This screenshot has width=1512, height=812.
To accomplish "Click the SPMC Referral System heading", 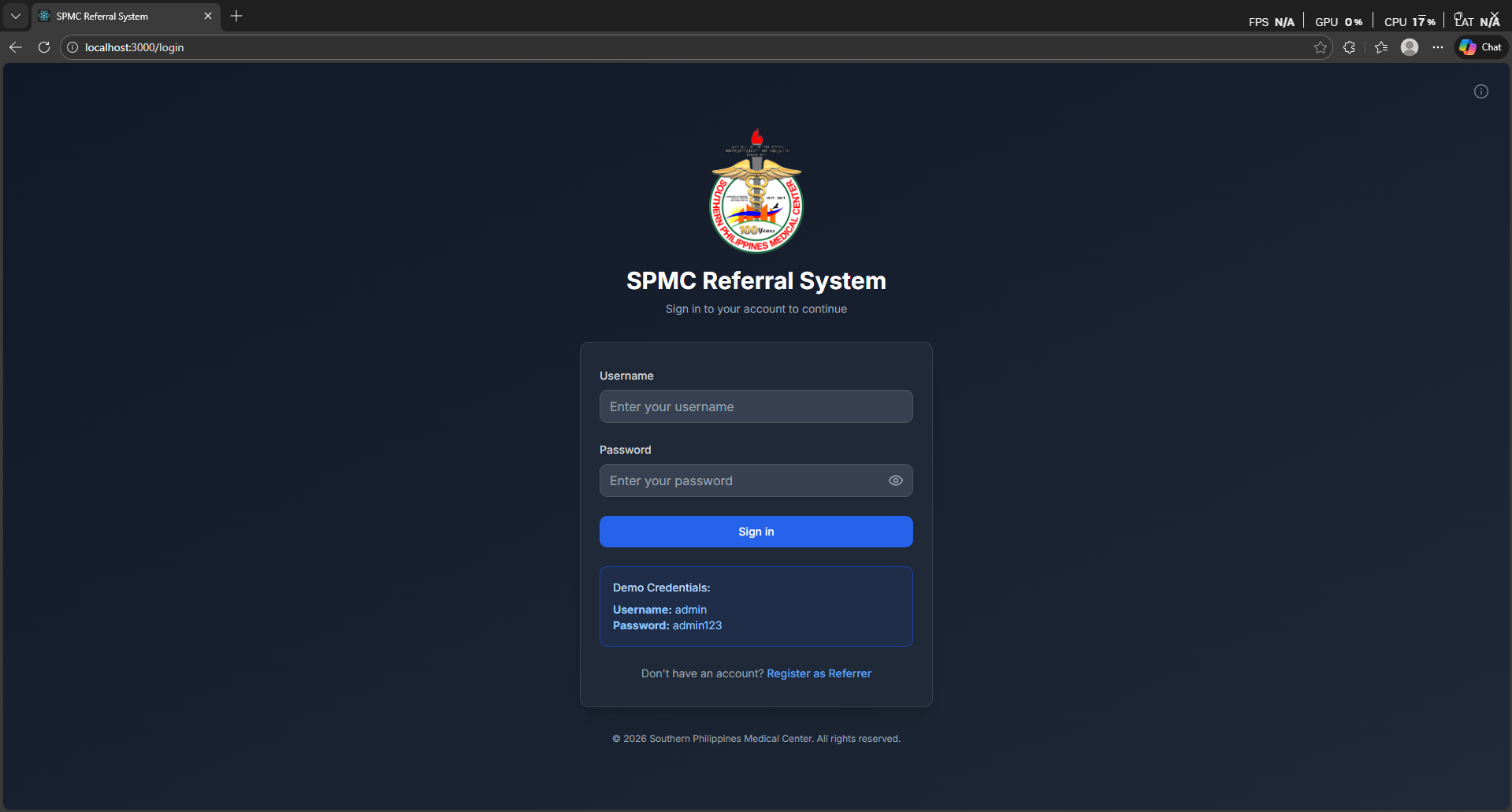I will pyautogui.click(x=756, y=280).
